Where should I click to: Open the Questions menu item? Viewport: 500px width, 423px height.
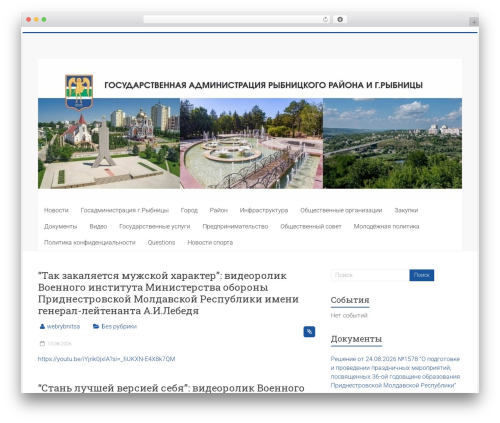click(161, 242)
